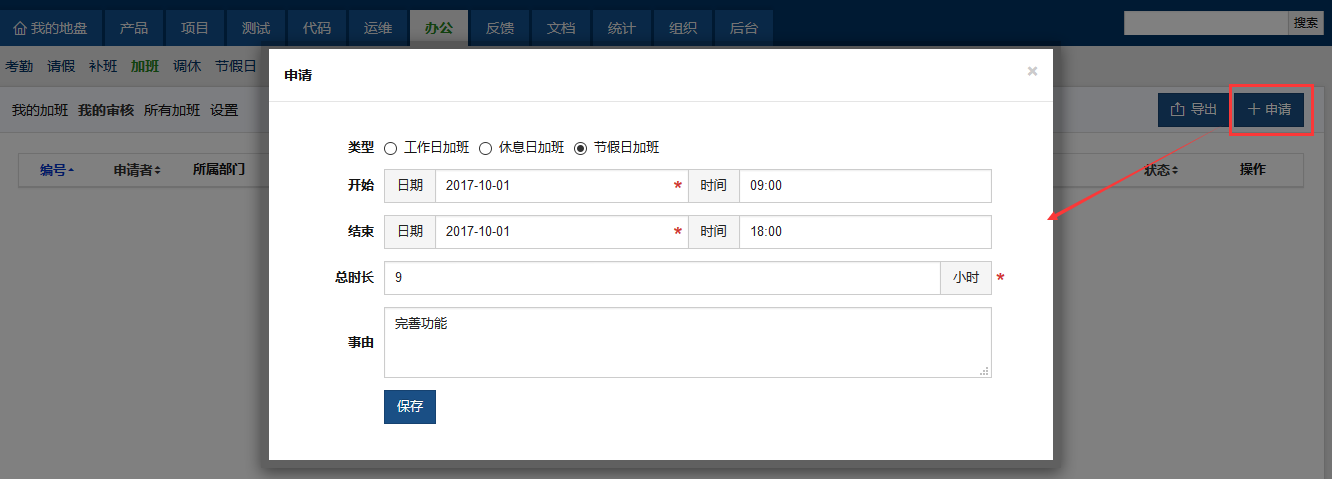Switch to 项目 tab

click(195, 28)
